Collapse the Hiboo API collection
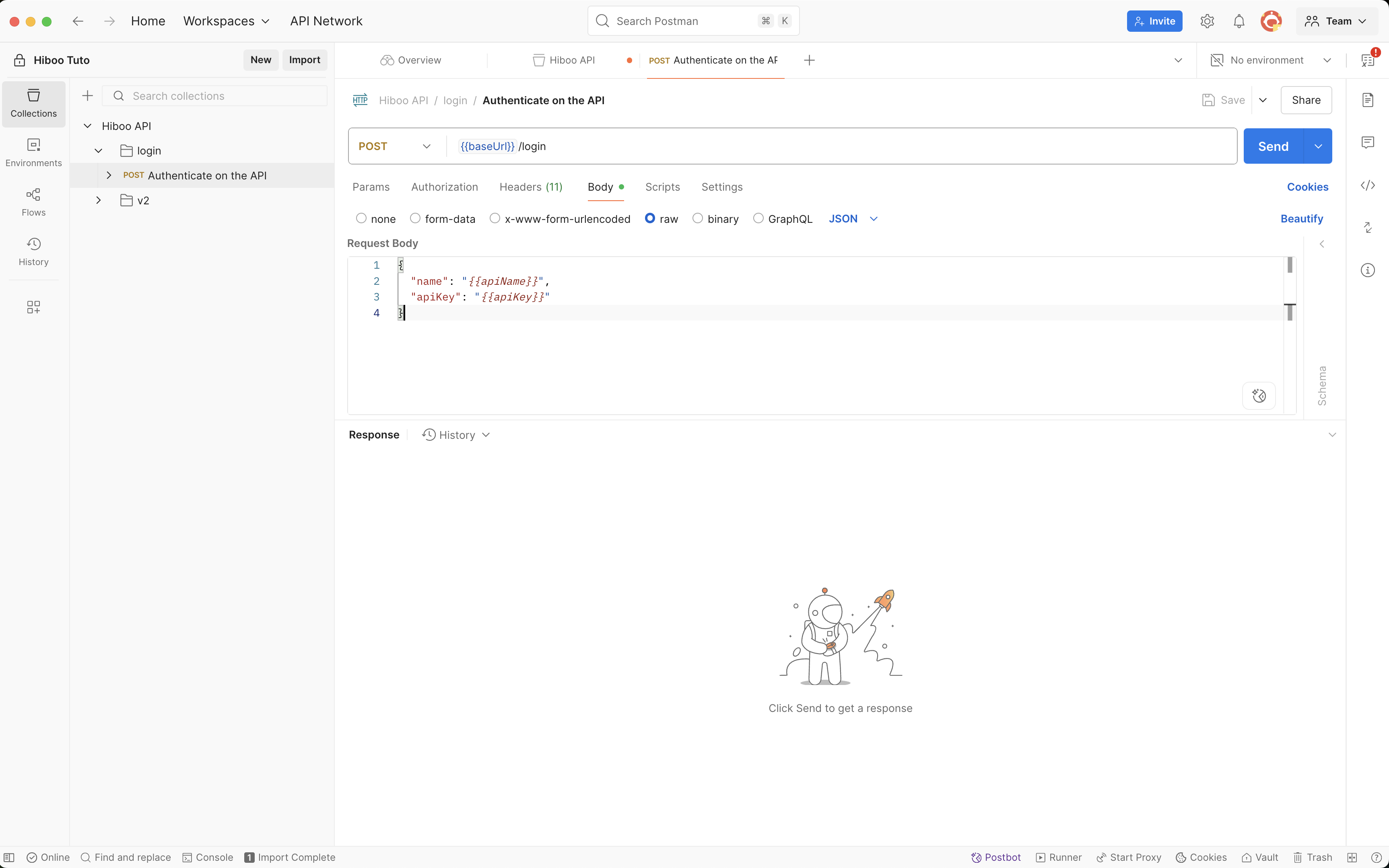The image size is (1389, 868). pos(87,126)
